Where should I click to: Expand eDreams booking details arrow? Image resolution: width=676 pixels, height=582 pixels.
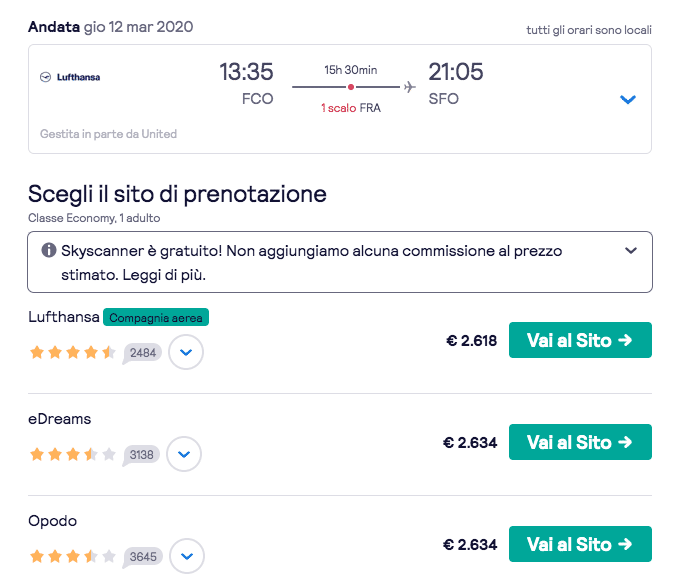tap(184, 454)
